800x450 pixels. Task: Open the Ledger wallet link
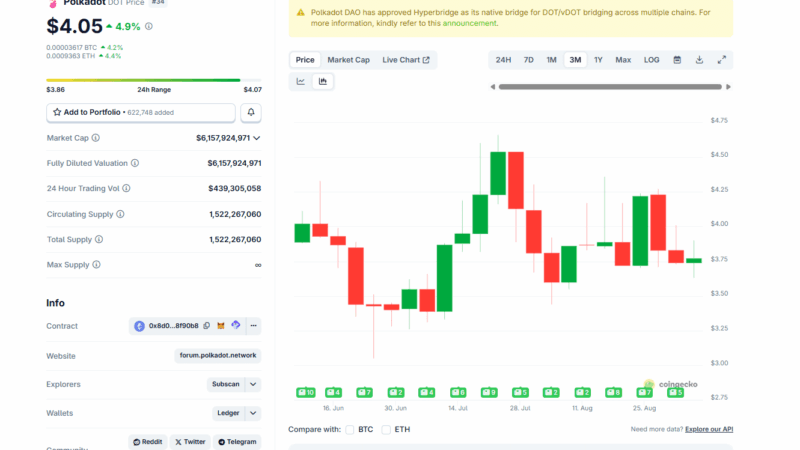click(228, 413)
